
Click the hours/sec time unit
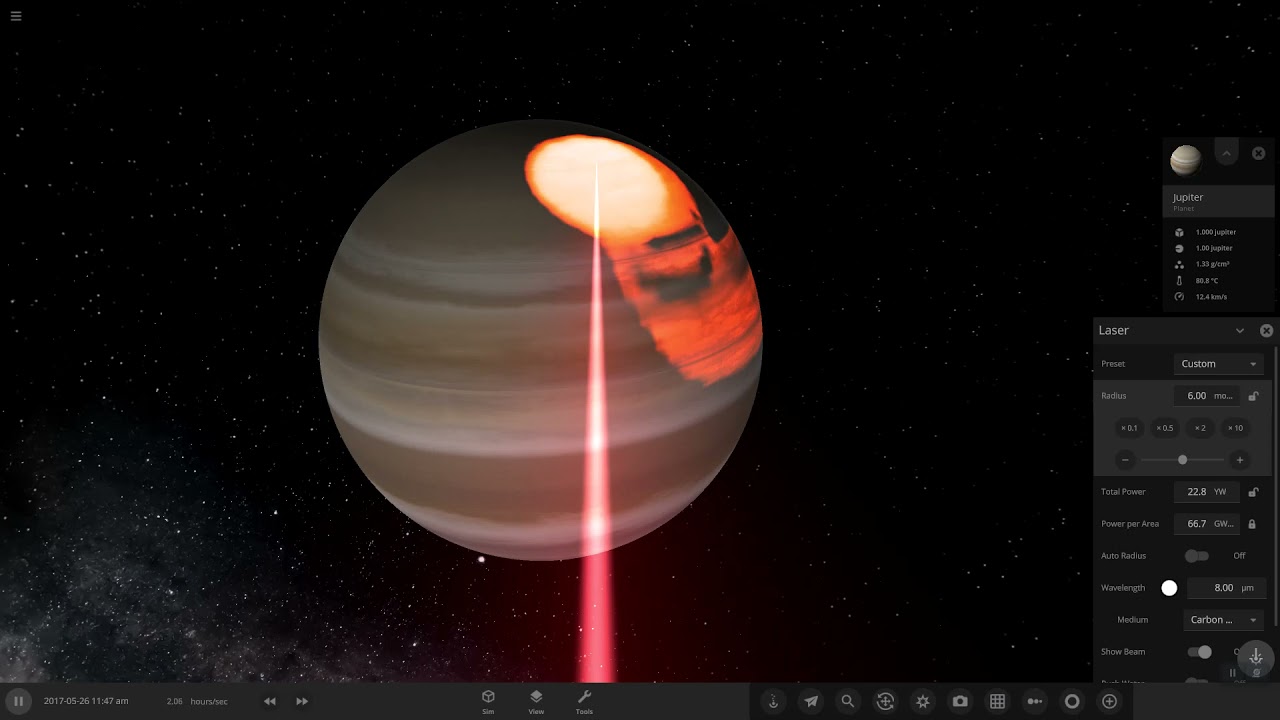209,701
